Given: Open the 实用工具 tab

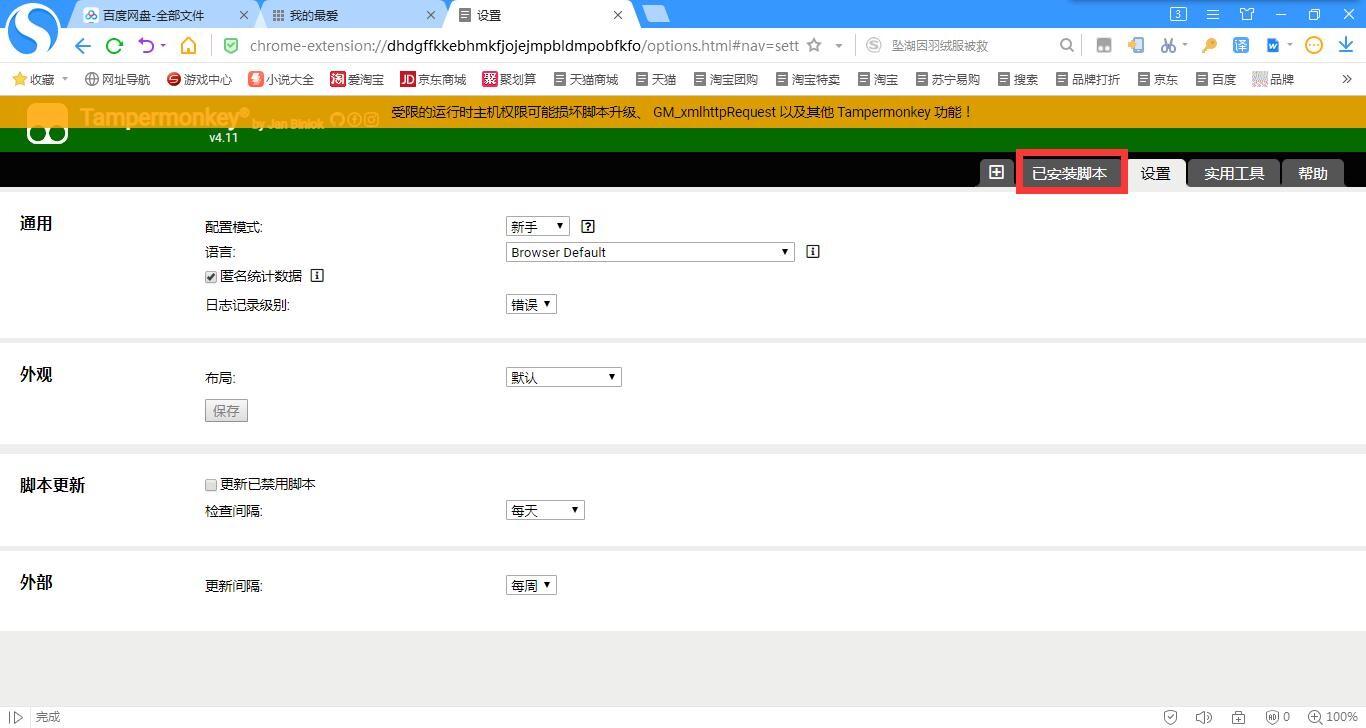Looking at the screenshot, I should coord(1233,173).
